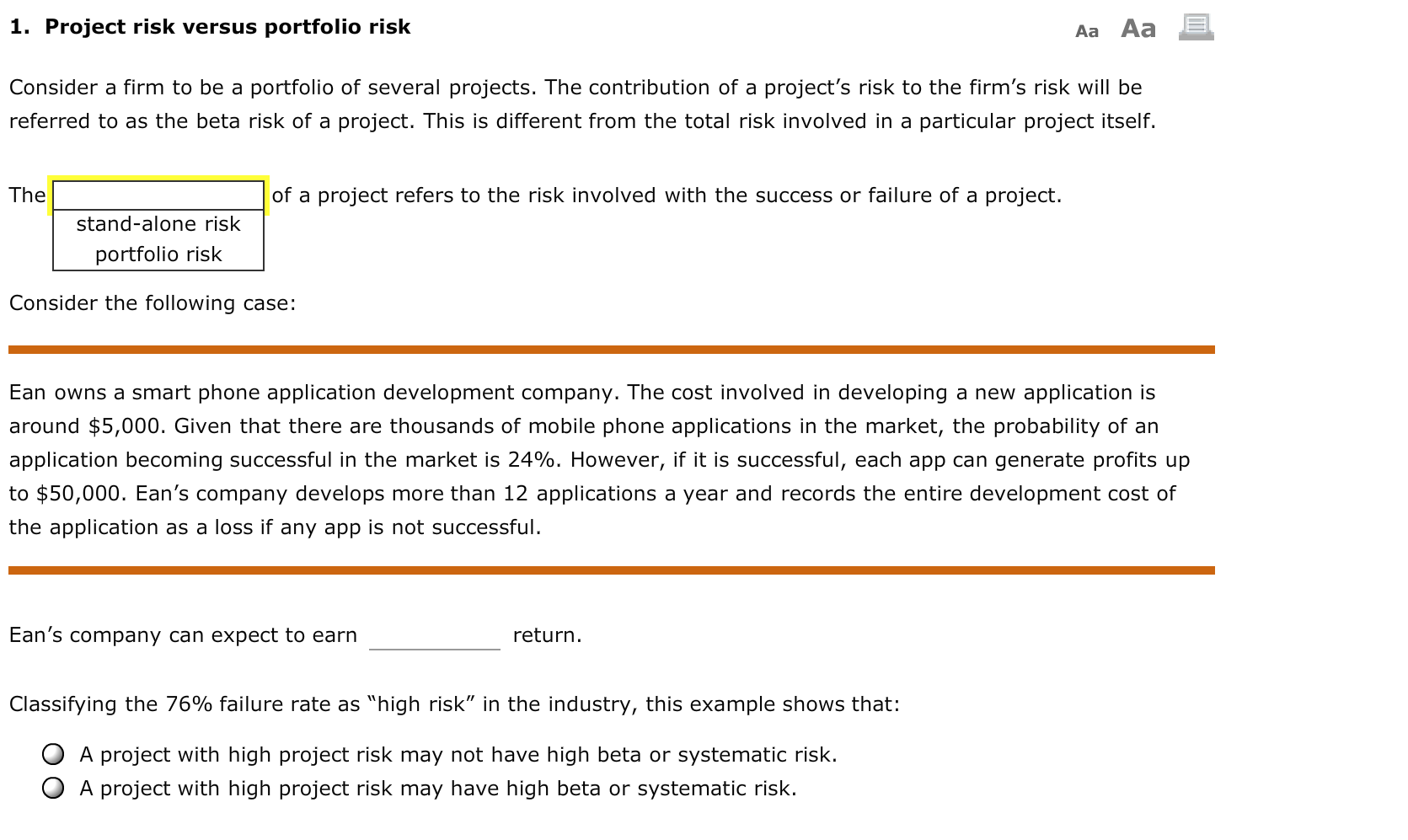Choose 'portfolio risk' from the dropdown list
1408x840 pixels.
[158, 253]
